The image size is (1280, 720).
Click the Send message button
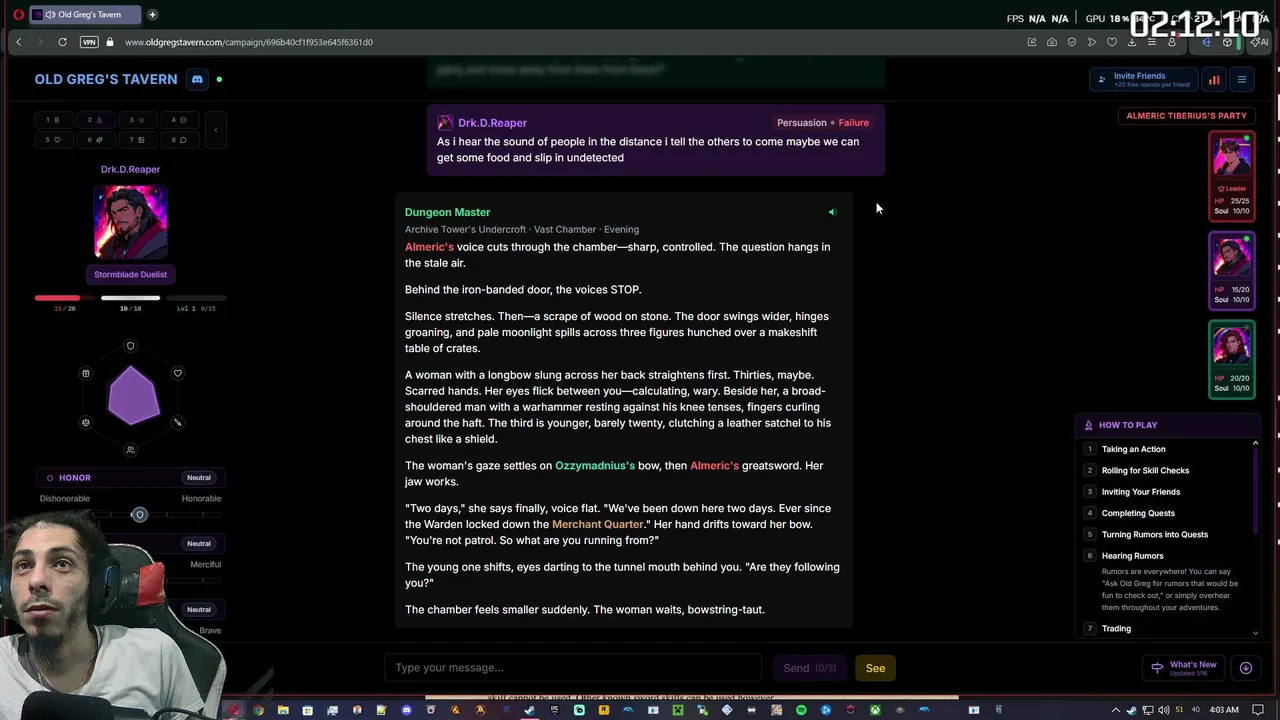(809, 668)
